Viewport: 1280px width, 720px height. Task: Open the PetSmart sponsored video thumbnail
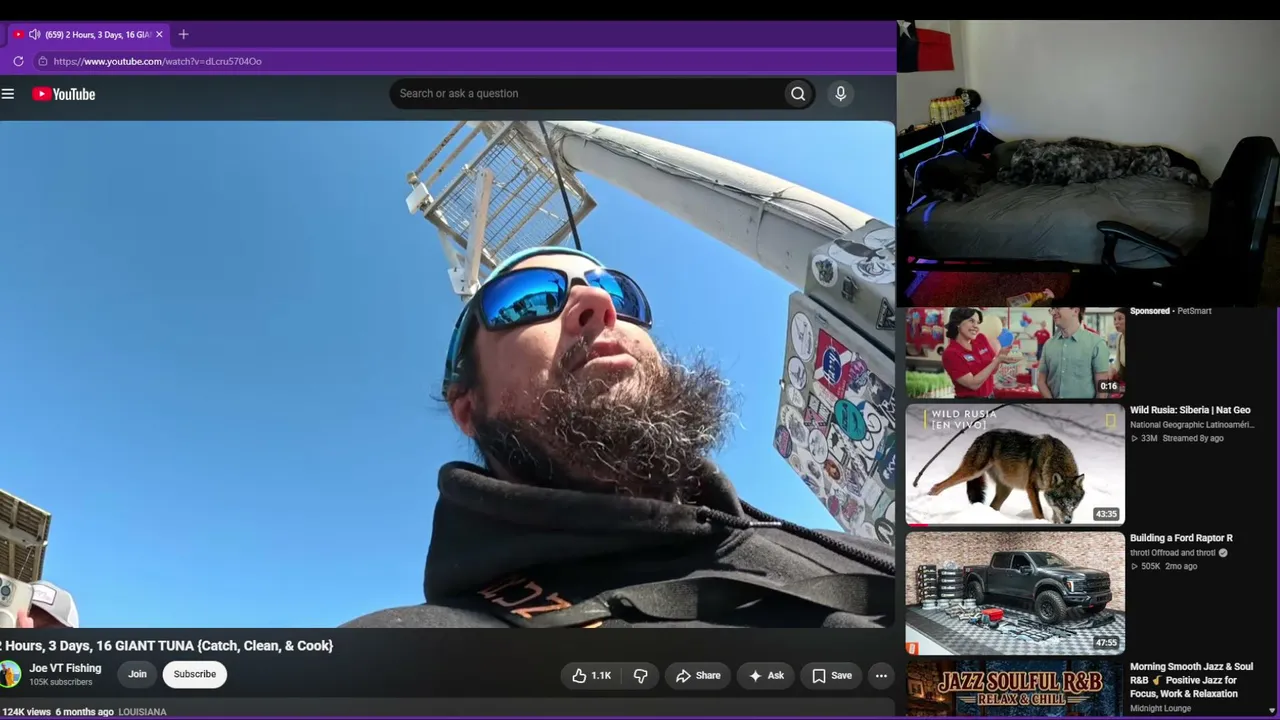point(1015,353)
